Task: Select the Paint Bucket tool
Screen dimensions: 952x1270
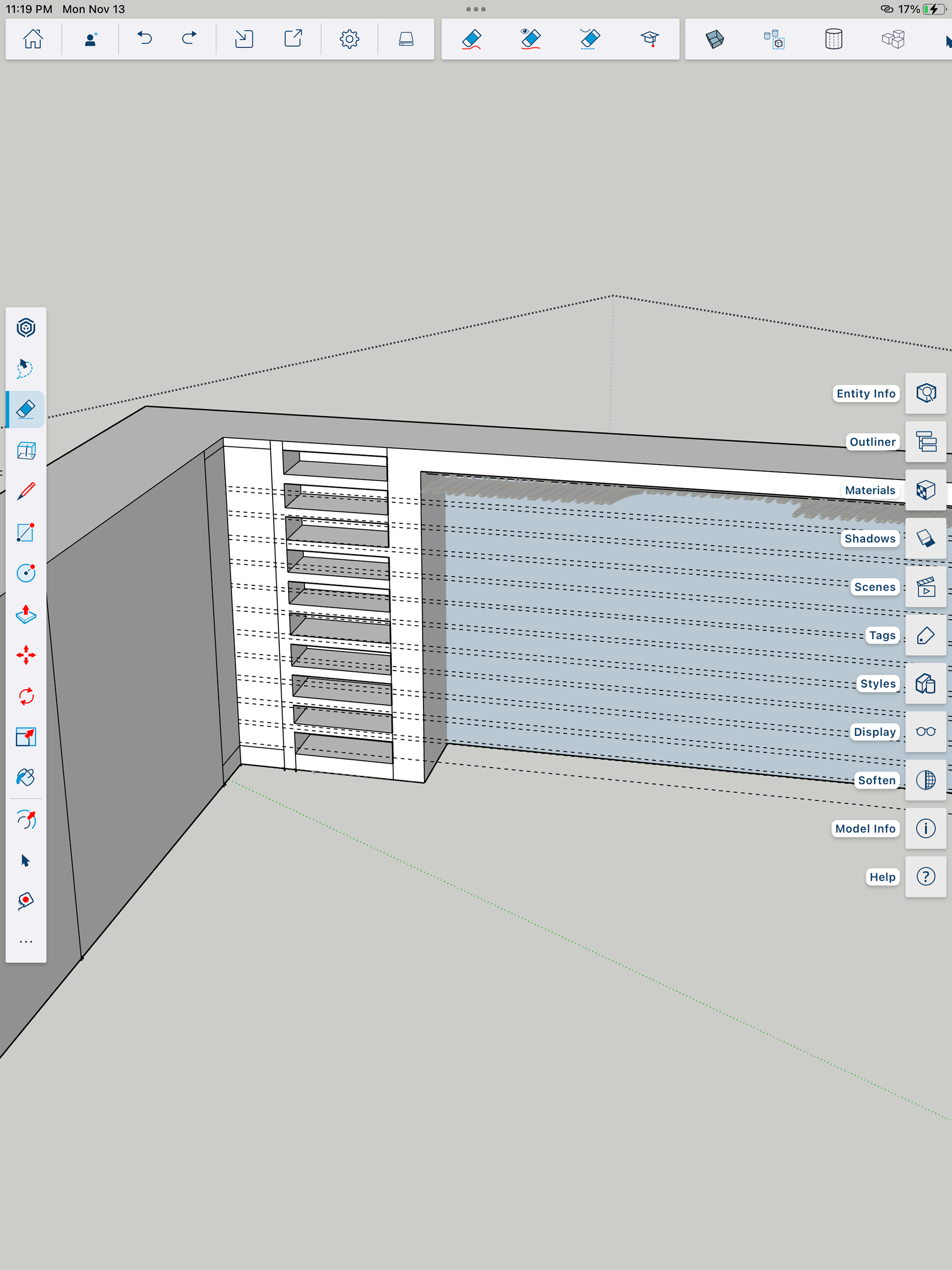Action: tap(26, 778)
